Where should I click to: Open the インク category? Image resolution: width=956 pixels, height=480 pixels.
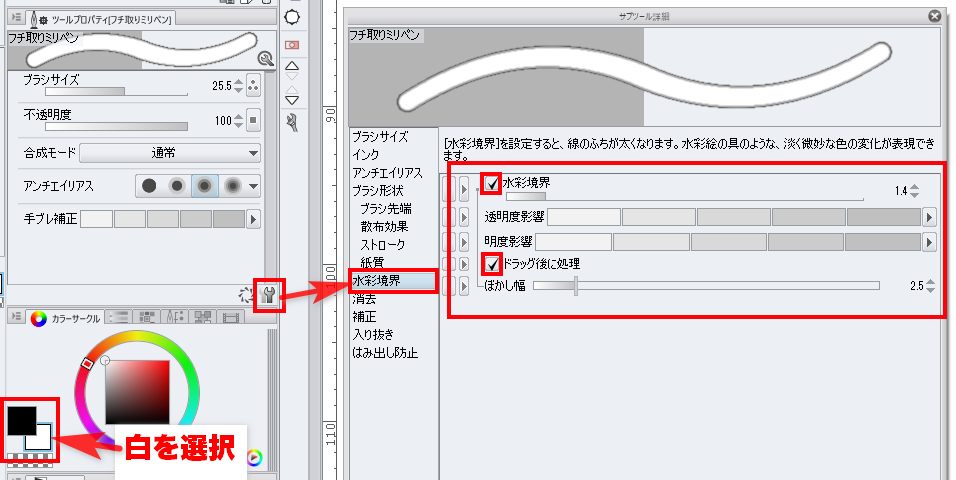pos(365,155)
